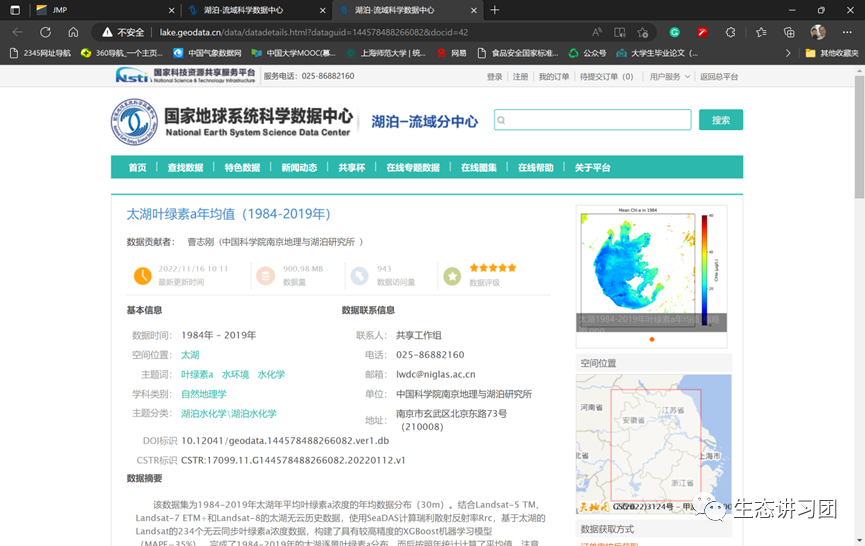Switch to the second 湖泊-流域科学数据中心 tab
Screen dimensions: 865x546
[x=257, y=10]
